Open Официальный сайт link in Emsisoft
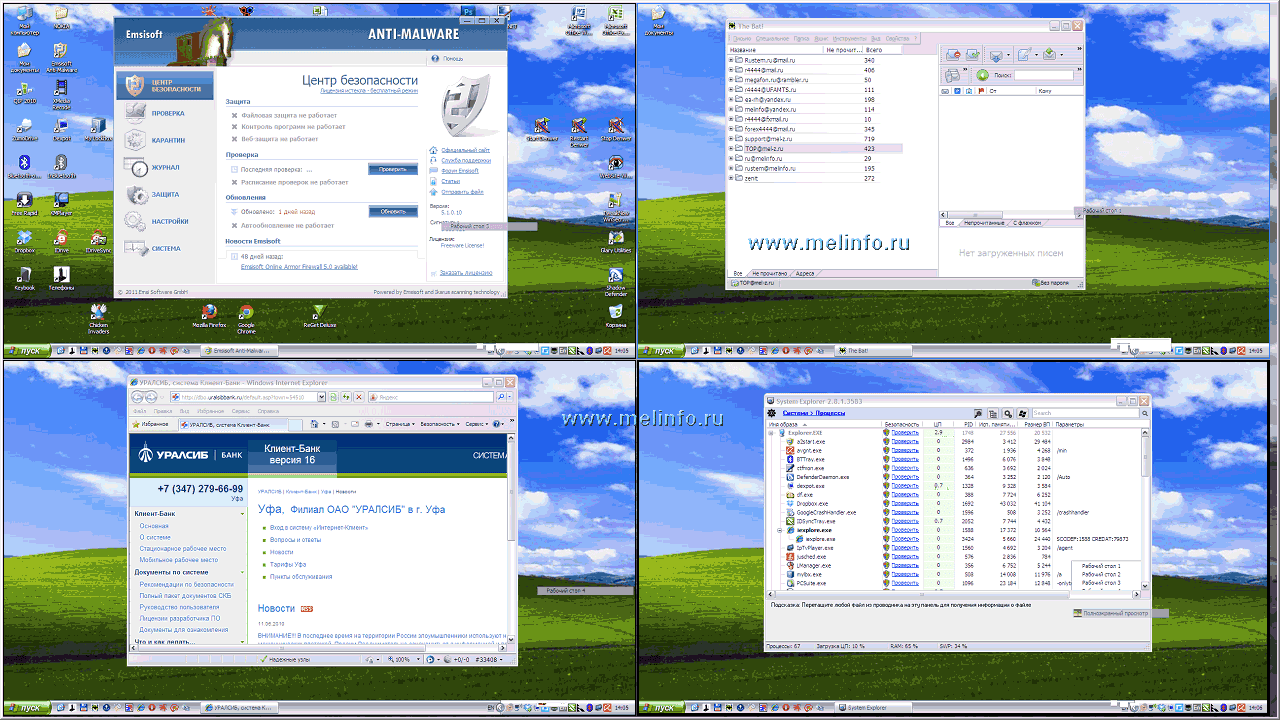 coord(465,150)
